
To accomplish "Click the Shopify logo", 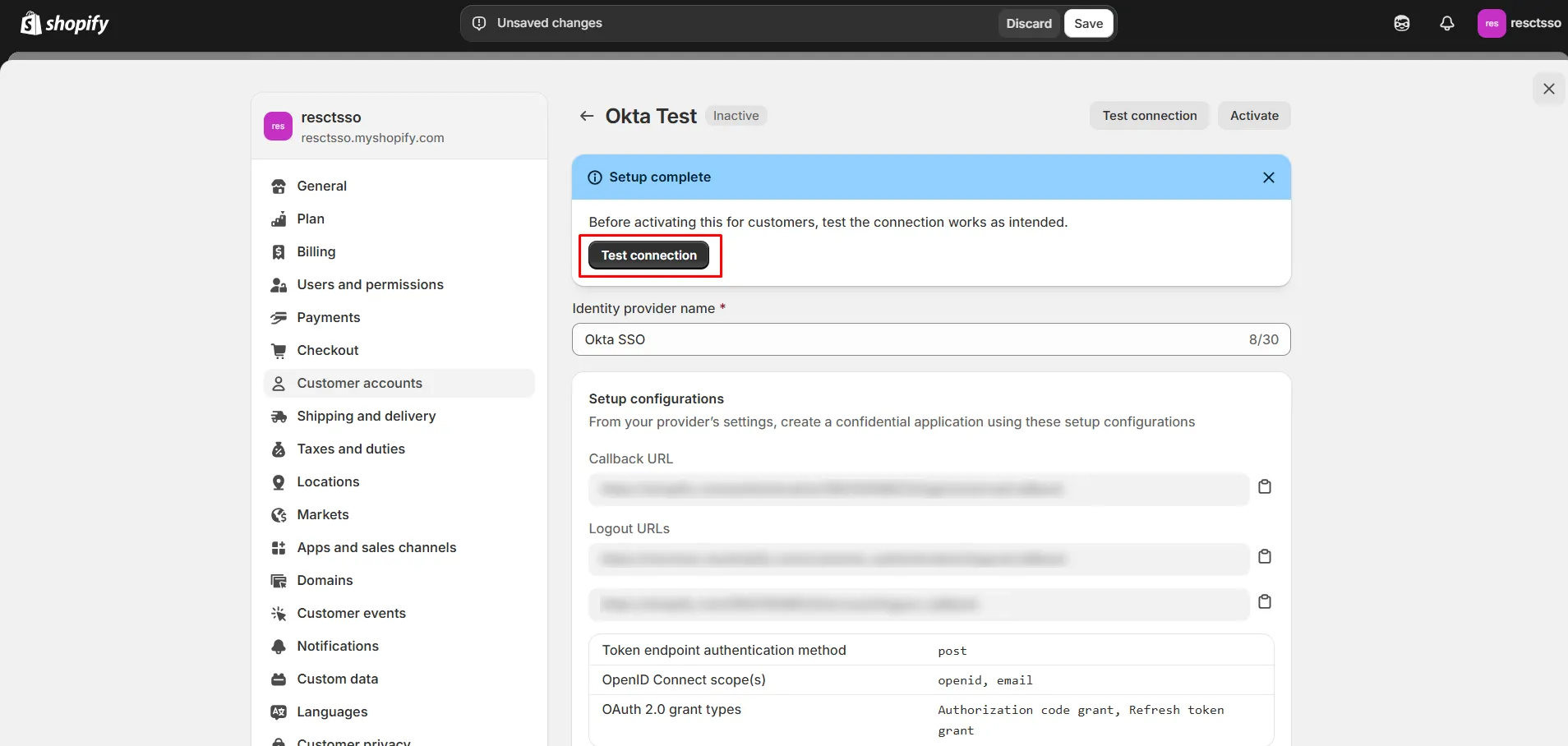I will (x=65, y=23).
